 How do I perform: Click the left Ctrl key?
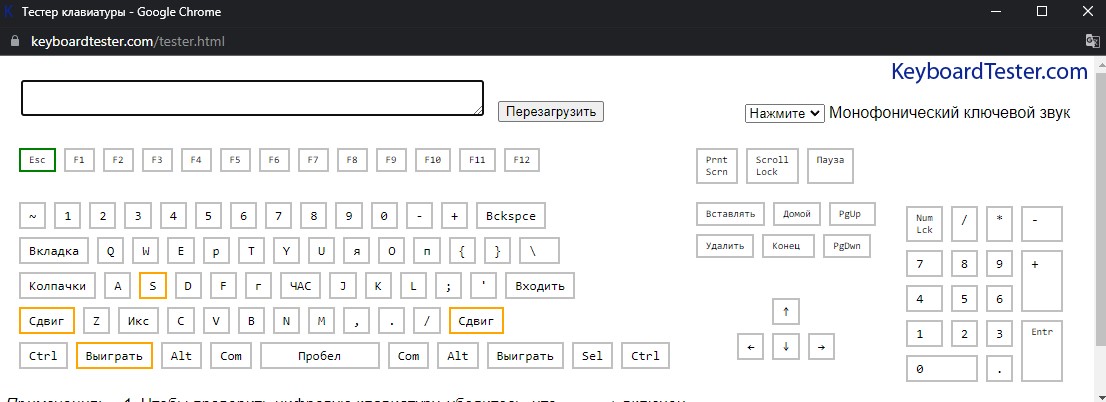[43, 355]
